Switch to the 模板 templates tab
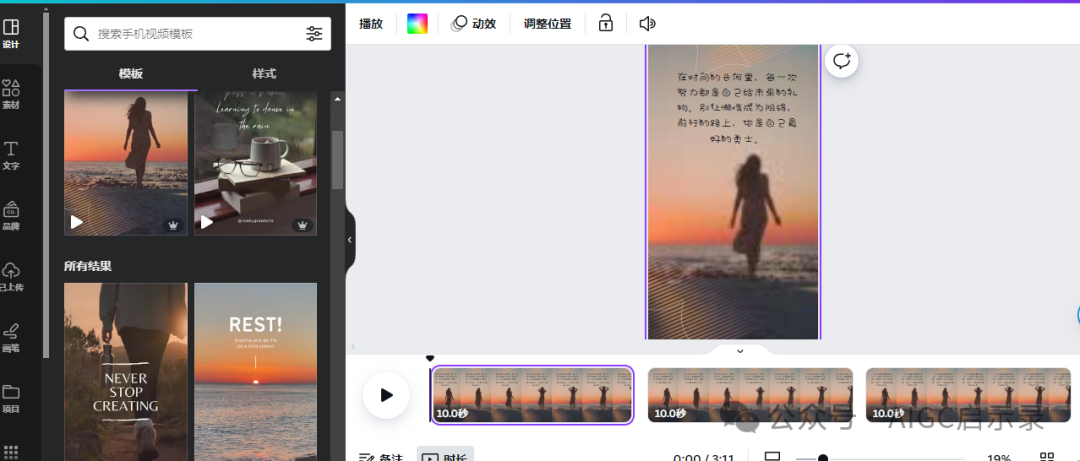 pyautogui.click(x=131, y=74)
